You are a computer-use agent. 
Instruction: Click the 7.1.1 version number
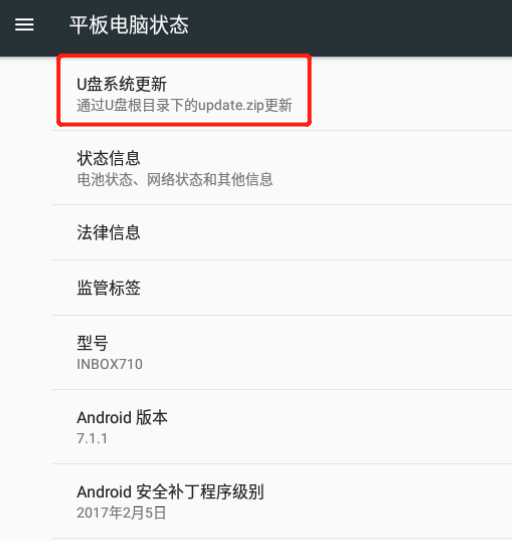click(92, 439)
